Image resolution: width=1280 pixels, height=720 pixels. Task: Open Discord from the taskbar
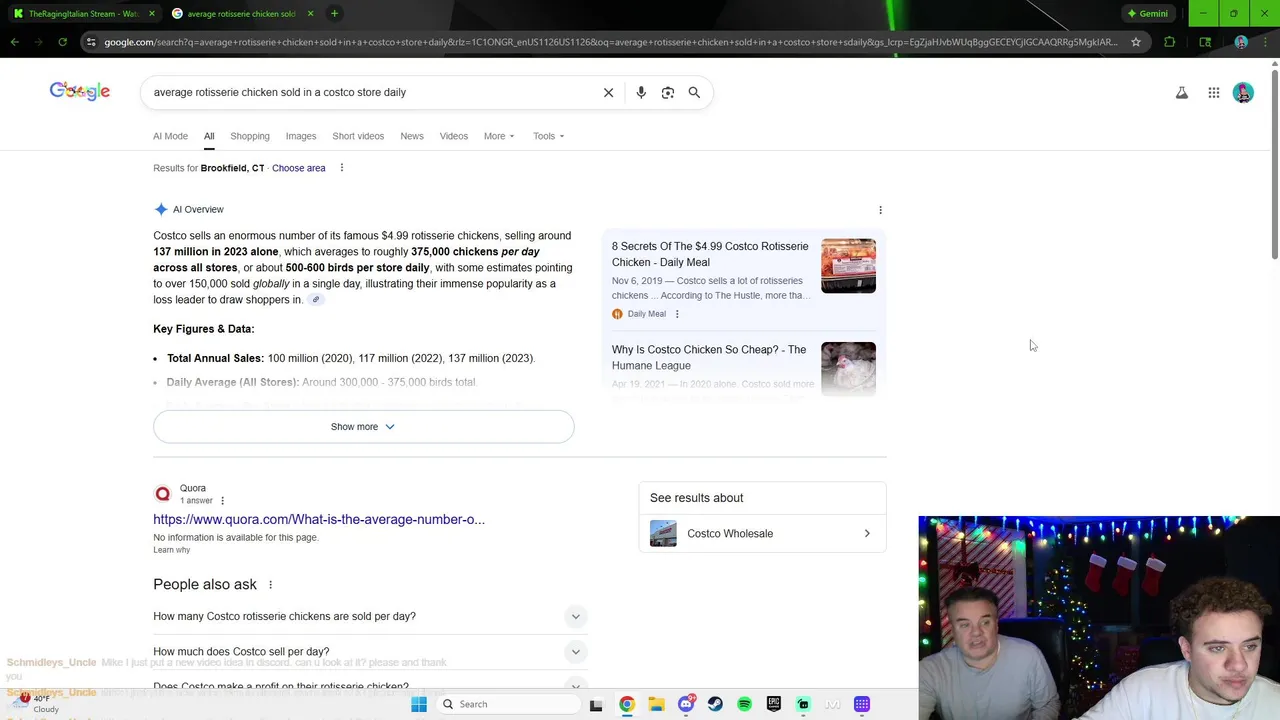686,704
